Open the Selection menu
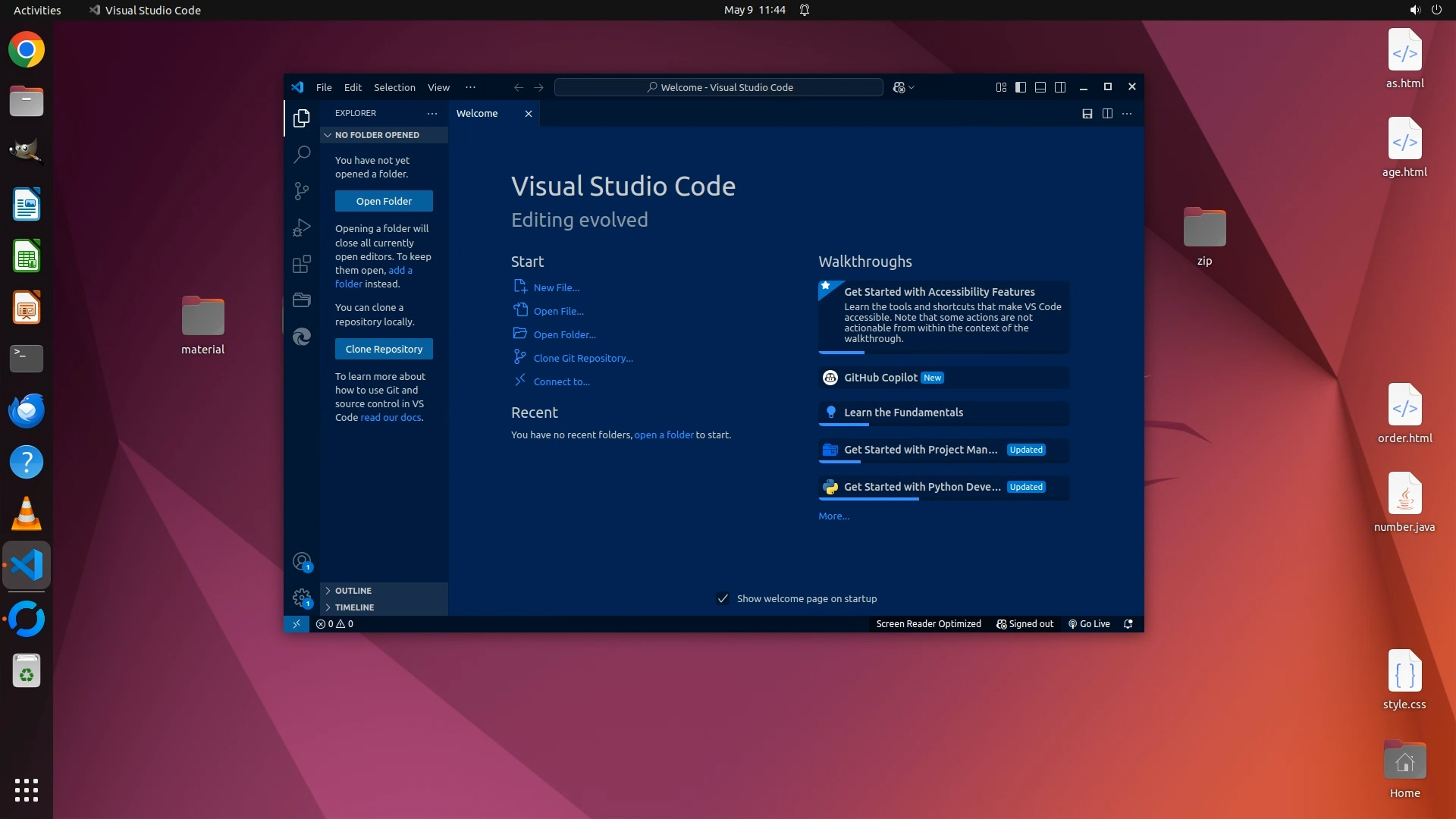This screenshot has width=1456, height=819. [394, 87]
